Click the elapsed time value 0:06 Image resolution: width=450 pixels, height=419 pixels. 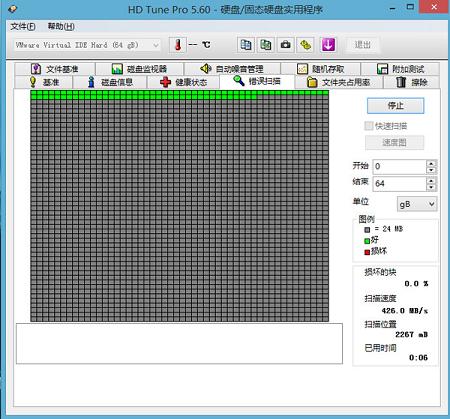tap(418, 358)
